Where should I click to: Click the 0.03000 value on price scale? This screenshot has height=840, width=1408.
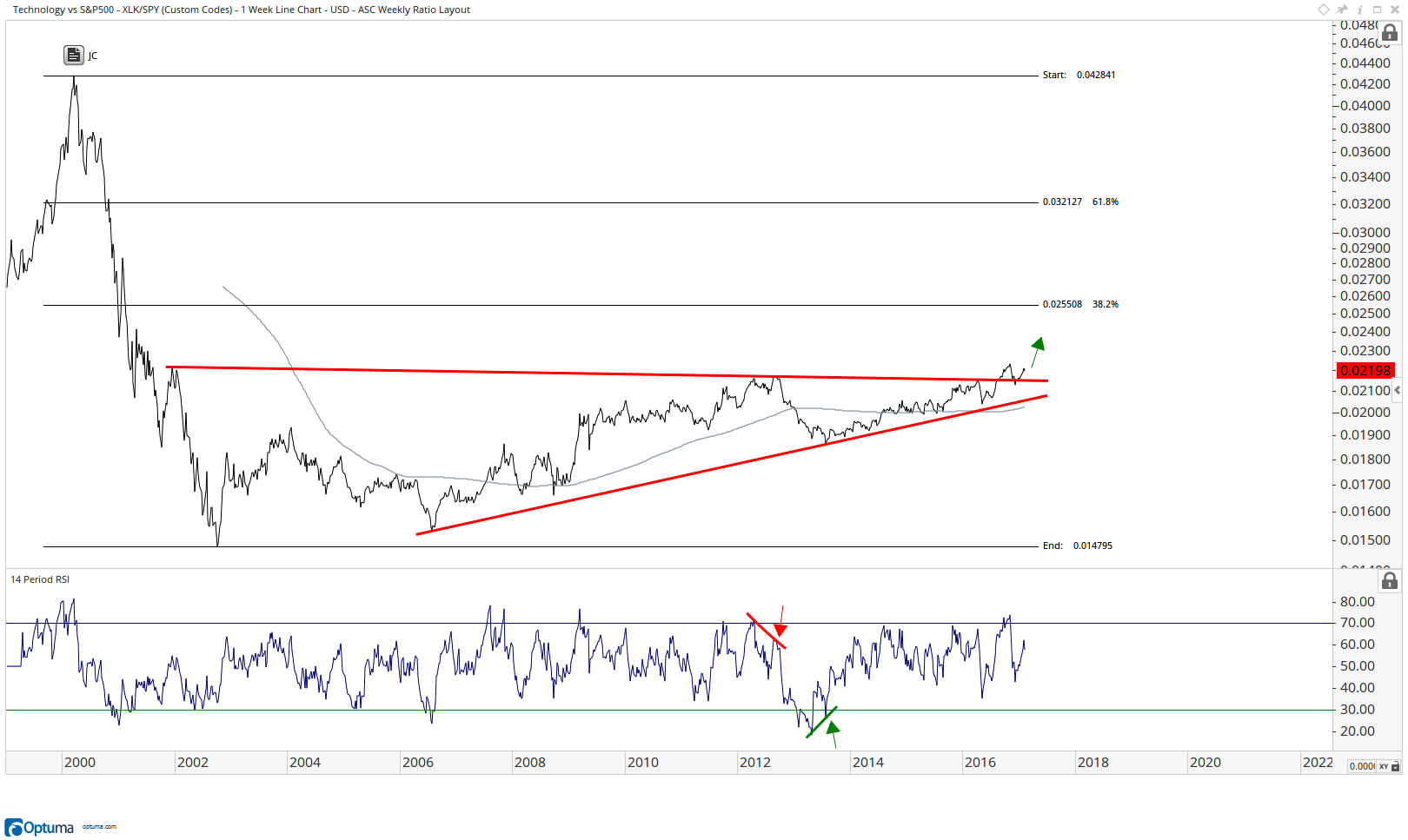(1365, 233)
